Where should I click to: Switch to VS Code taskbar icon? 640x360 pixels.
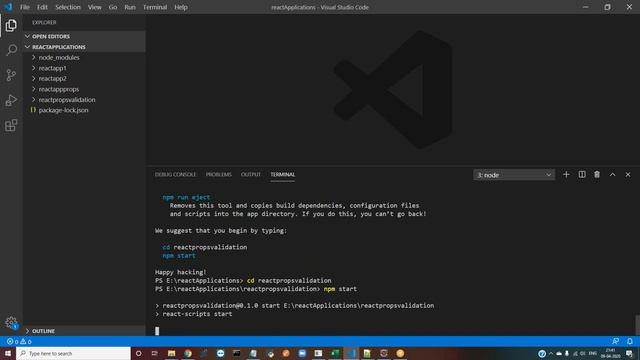click(351, 353)
